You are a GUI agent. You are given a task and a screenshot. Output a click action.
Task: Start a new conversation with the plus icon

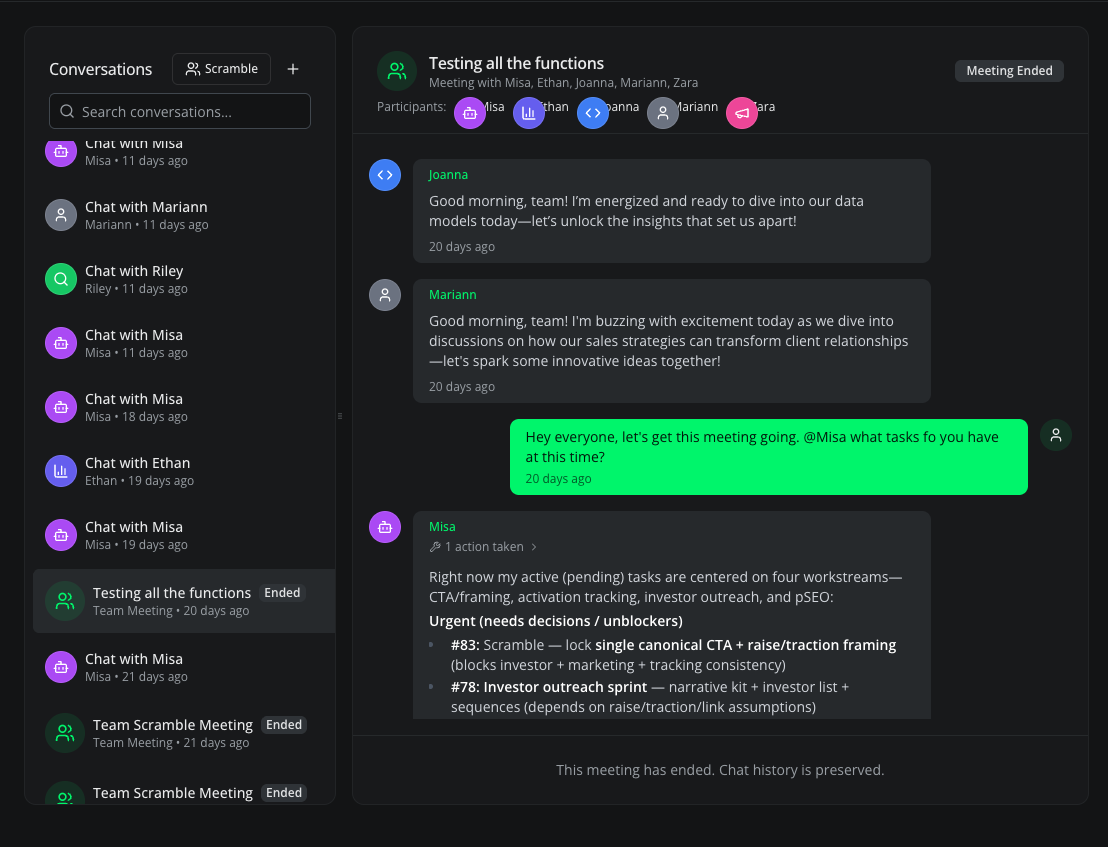293,68
